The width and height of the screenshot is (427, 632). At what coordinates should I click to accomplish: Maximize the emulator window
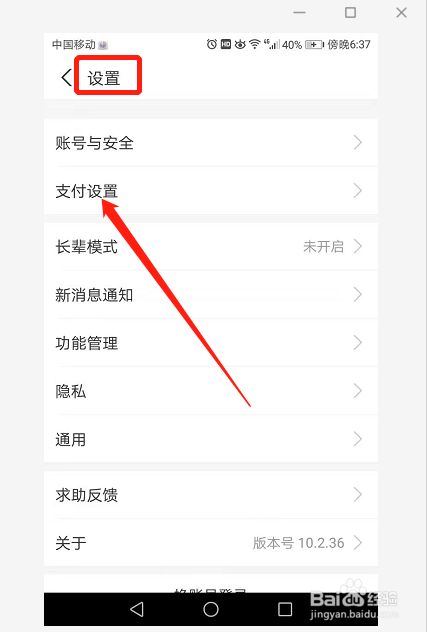point(350,12)
